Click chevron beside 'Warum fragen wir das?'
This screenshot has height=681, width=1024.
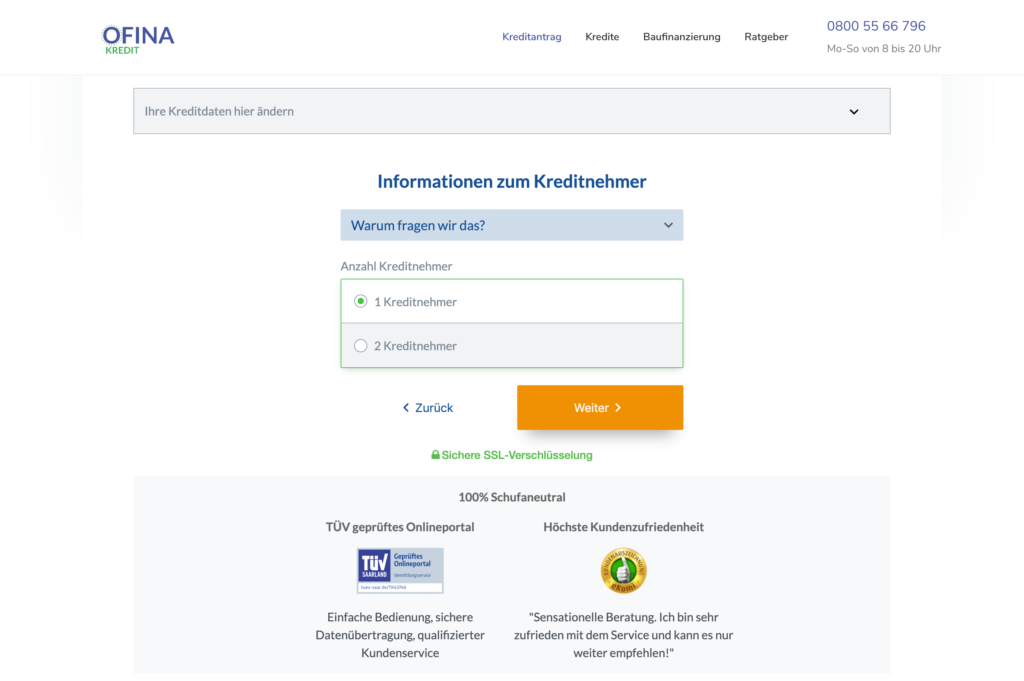click(668, 225)
